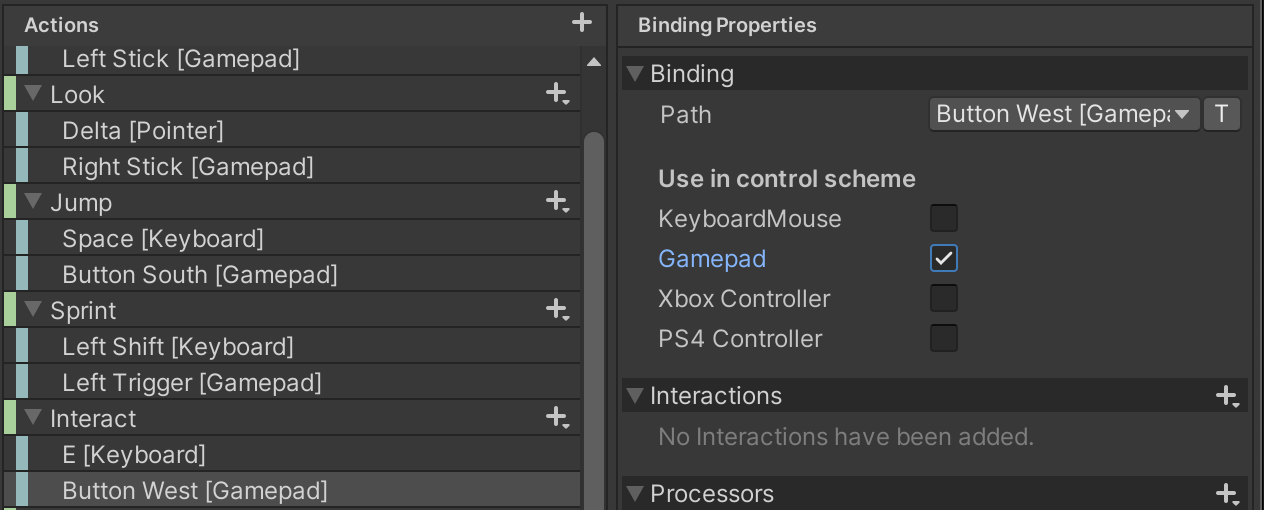Select the Space [Keyboard] binding
The width and height of the screenshot is (1264, 510).
coord(162,239)
